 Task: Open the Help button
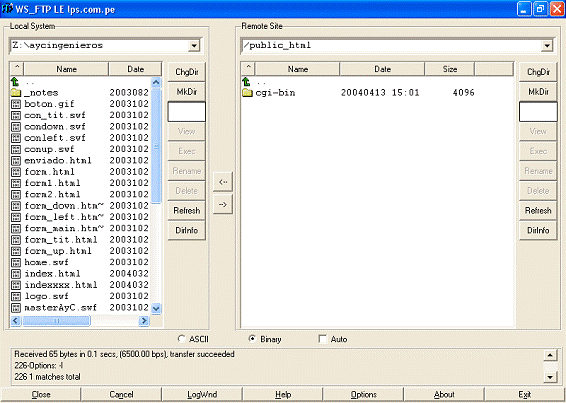click(283, 395)
